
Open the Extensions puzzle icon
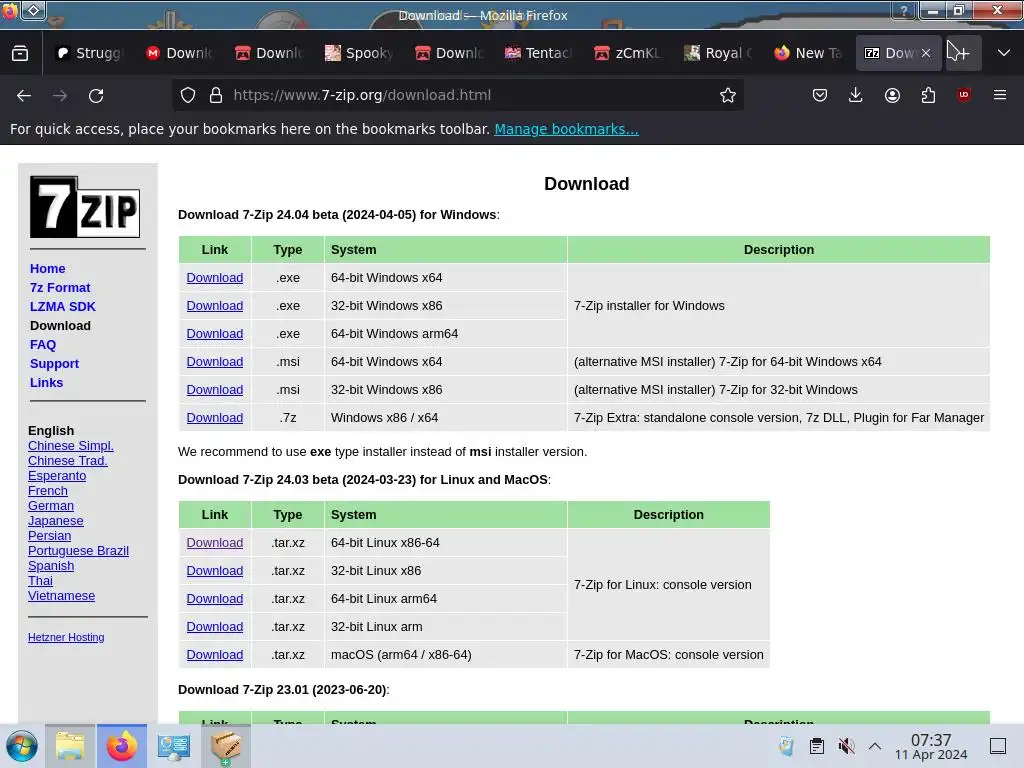tap(928, 95)
